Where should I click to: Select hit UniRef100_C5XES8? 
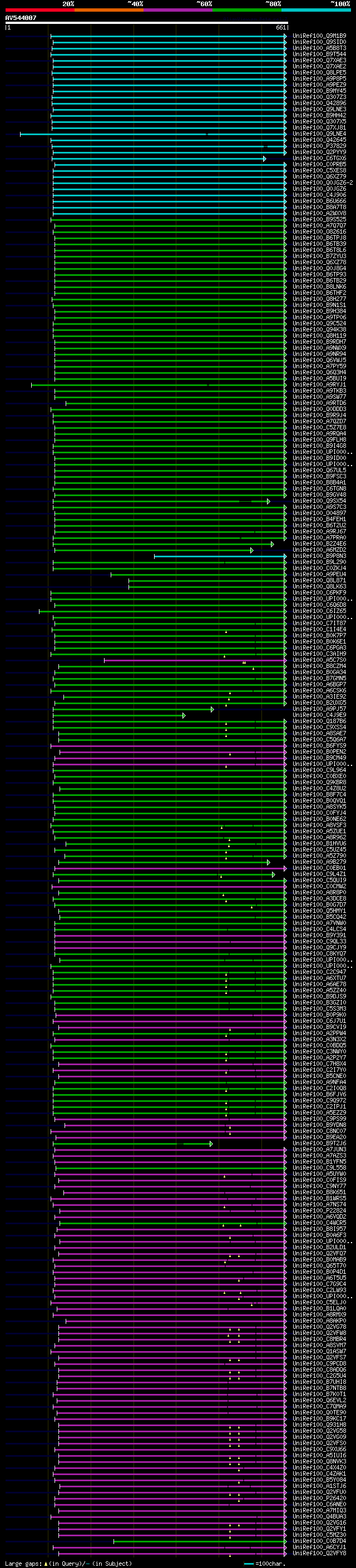point(319,170)
